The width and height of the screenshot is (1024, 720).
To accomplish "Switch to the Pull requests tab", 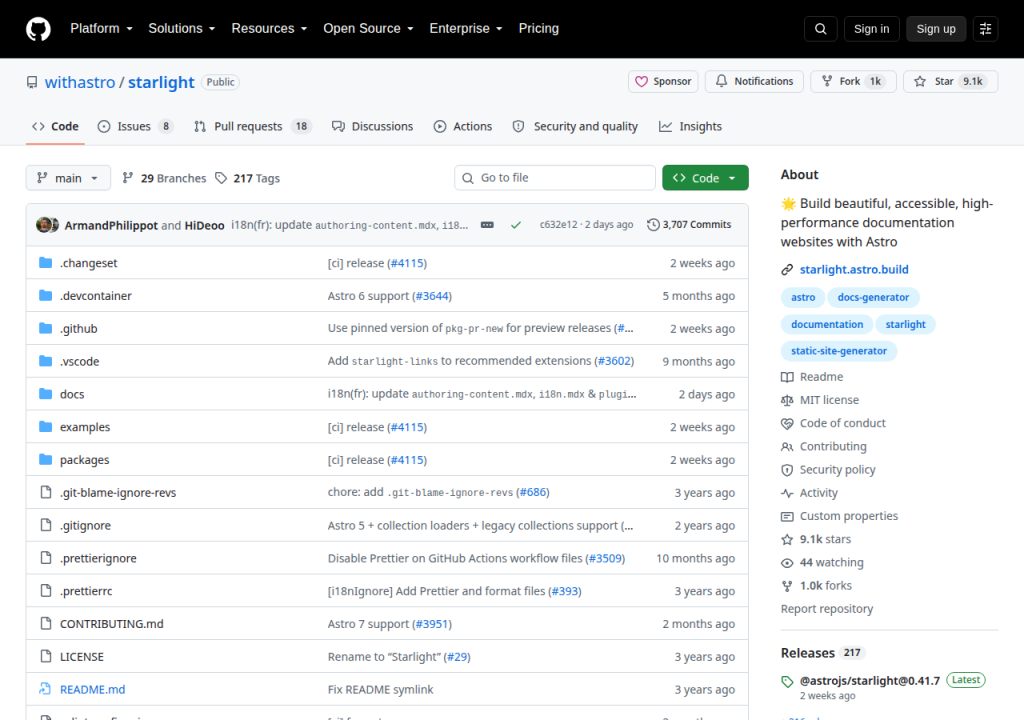I will [x=253, y=126].
